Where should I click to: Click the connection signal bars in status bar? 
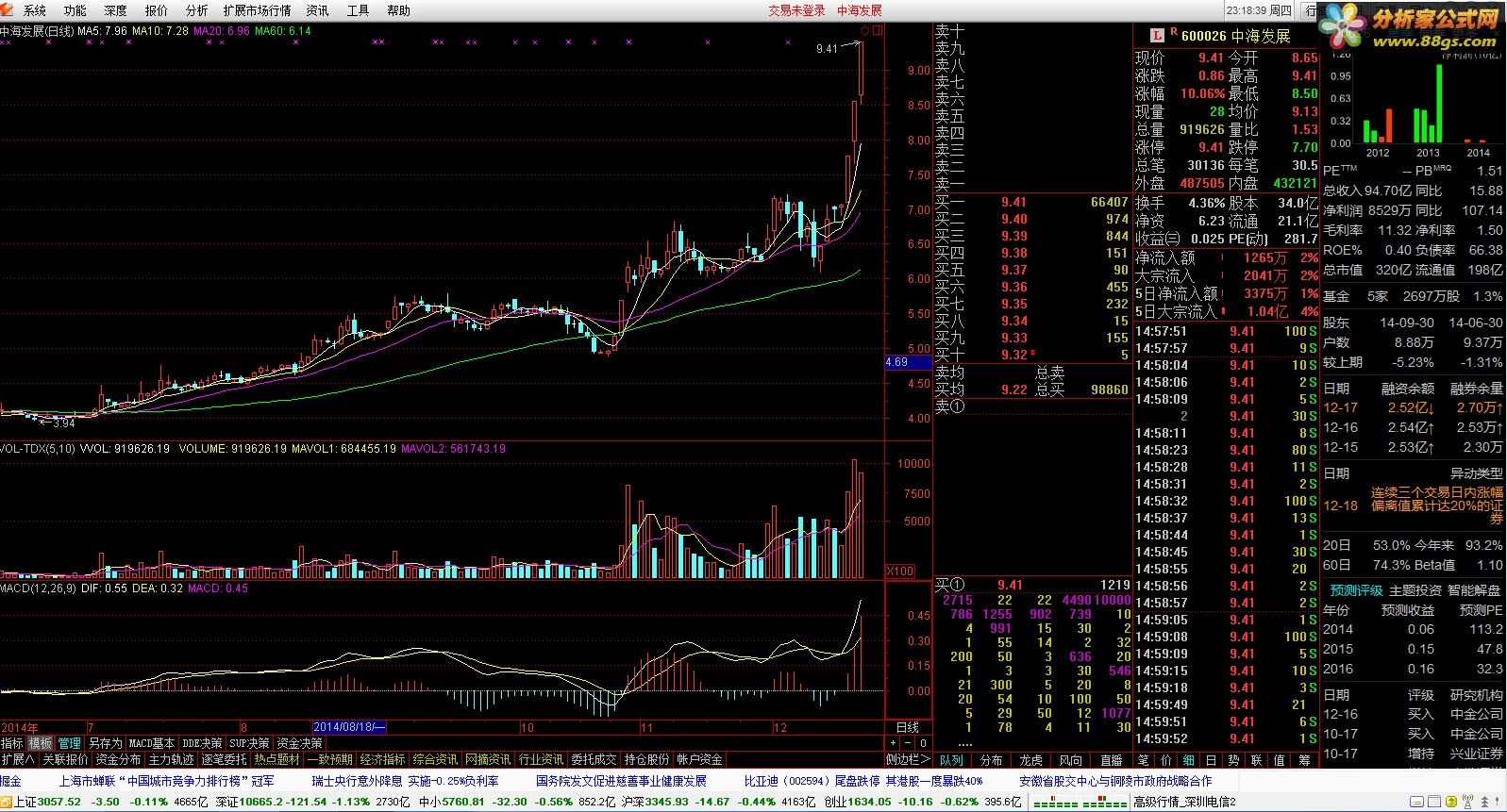tap(1080, 803)
